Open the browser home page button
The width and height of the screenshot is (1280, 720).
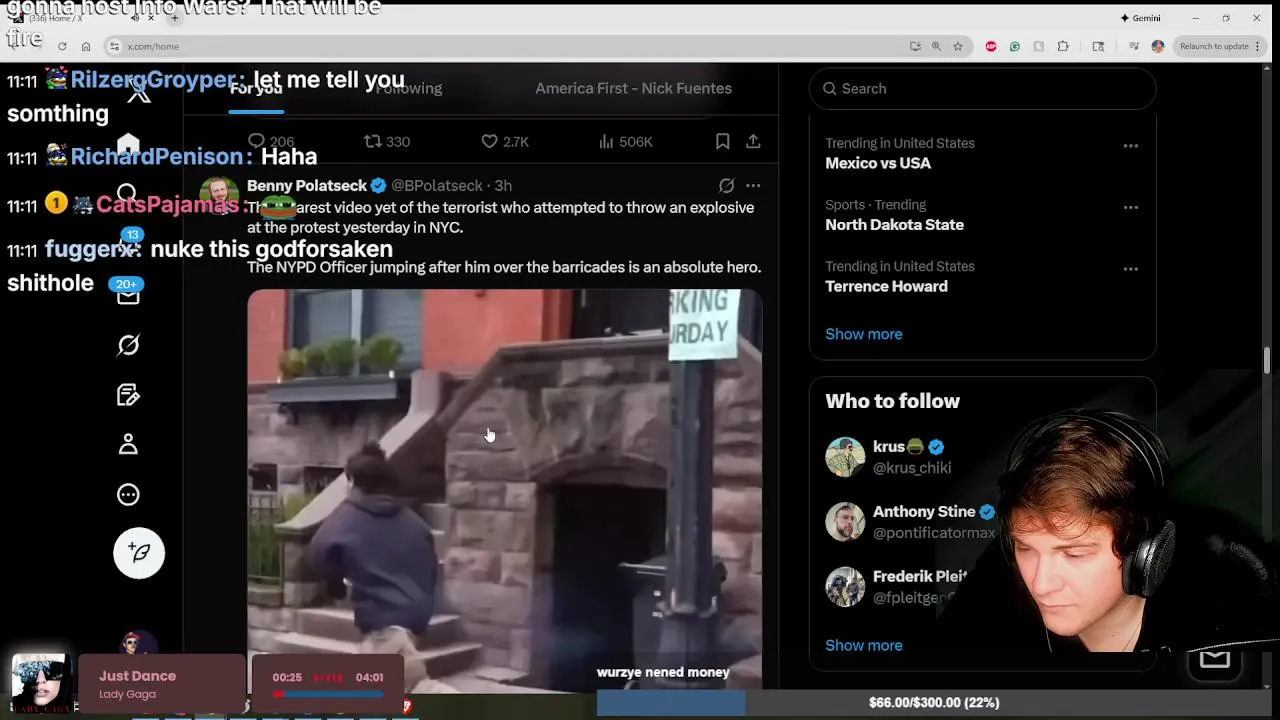pos(86,46)
